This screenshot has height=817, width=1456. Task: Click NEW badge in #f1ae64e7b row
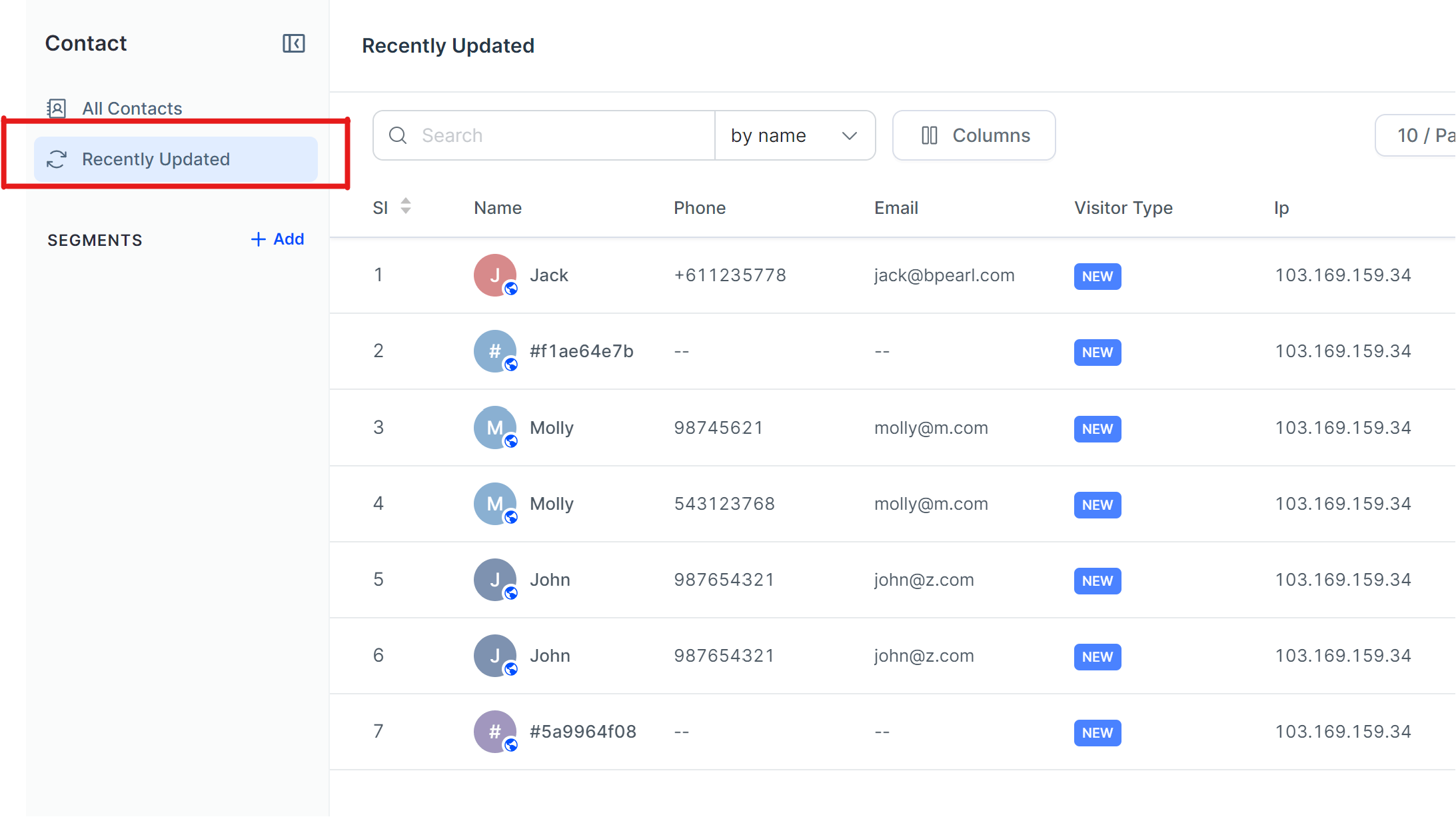coord(1097,353)
